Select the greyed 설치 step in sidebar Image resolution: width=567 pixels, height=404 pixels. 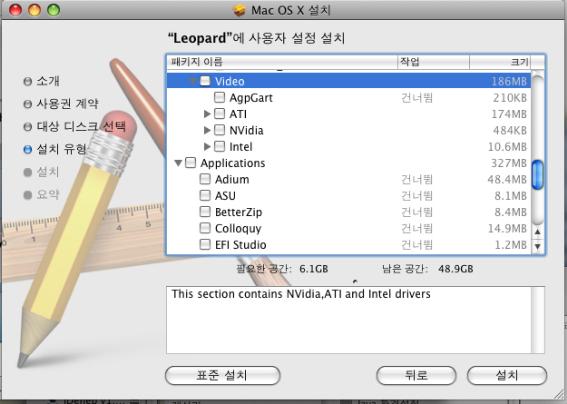point(41,172)
